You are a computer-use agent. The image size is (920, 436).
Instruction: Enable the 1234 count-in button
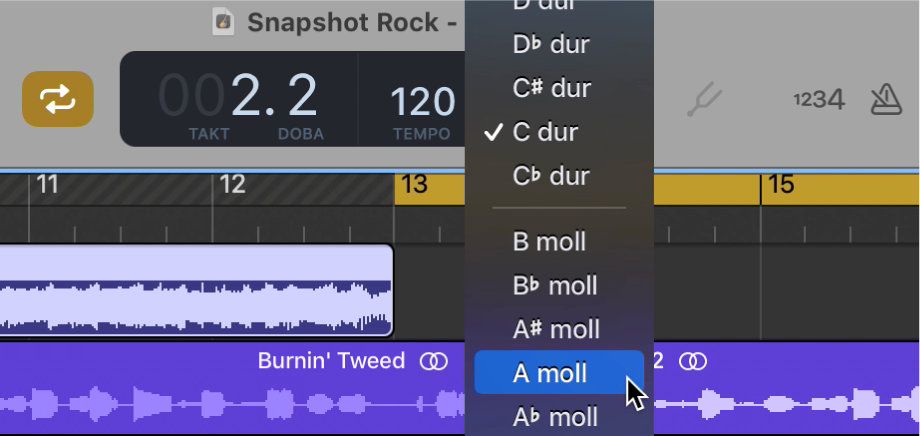(x=819, y=99)
